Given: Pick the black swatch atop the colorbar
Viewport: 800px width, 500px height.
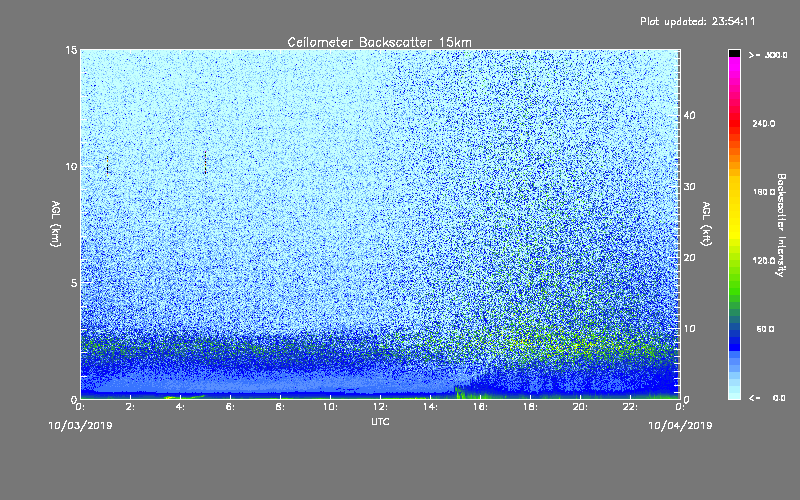Looking at the screenshot, I should point(734,53).
